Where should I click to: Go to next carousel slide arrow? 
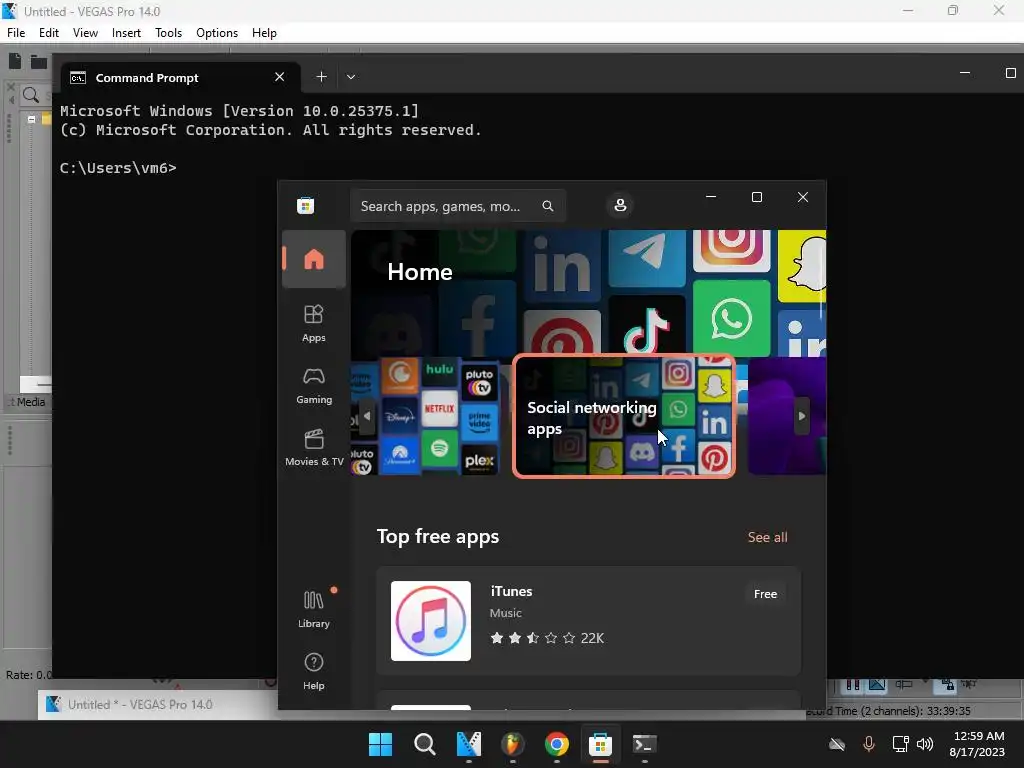[x=801, y=416]
